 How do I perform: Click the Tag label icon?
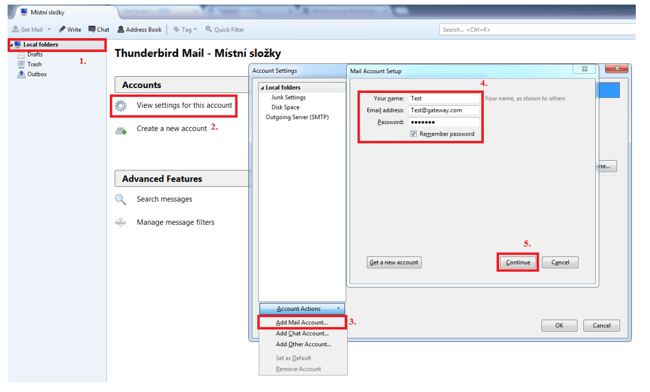click(x=176, y=29)
